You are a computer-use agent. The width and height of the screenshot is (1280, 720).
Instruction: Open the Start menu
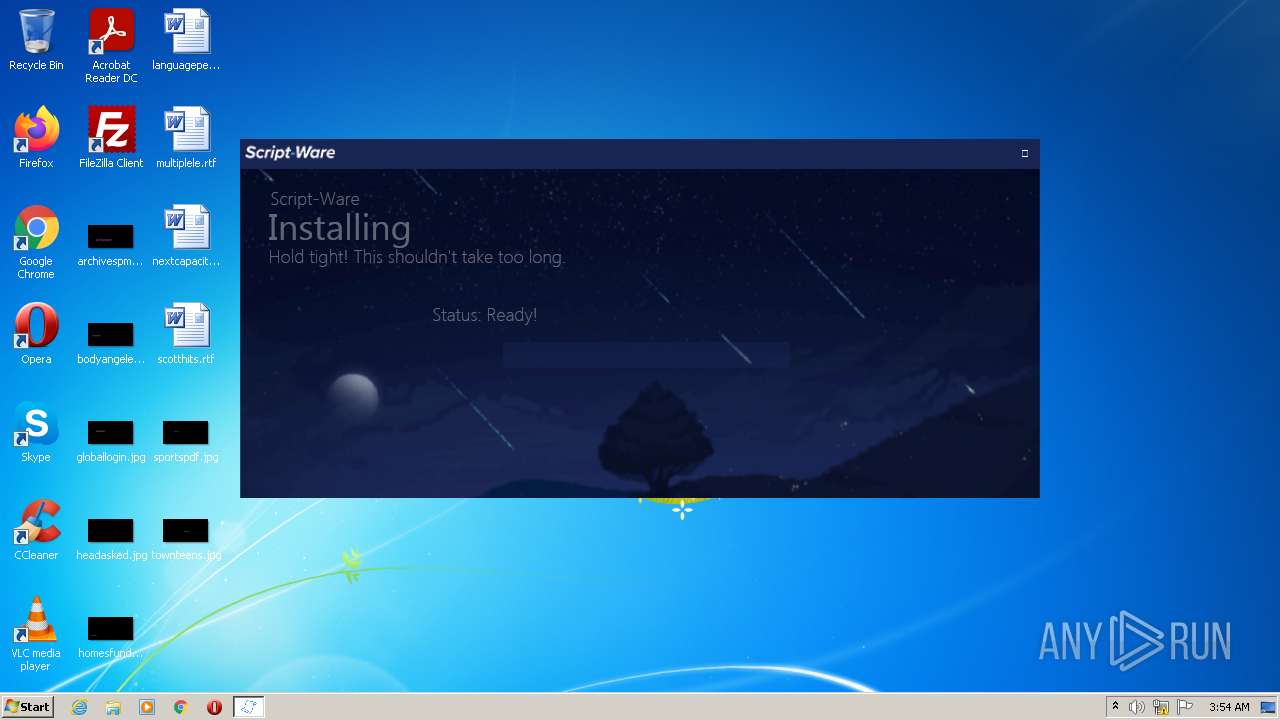(x=27, y=707)
